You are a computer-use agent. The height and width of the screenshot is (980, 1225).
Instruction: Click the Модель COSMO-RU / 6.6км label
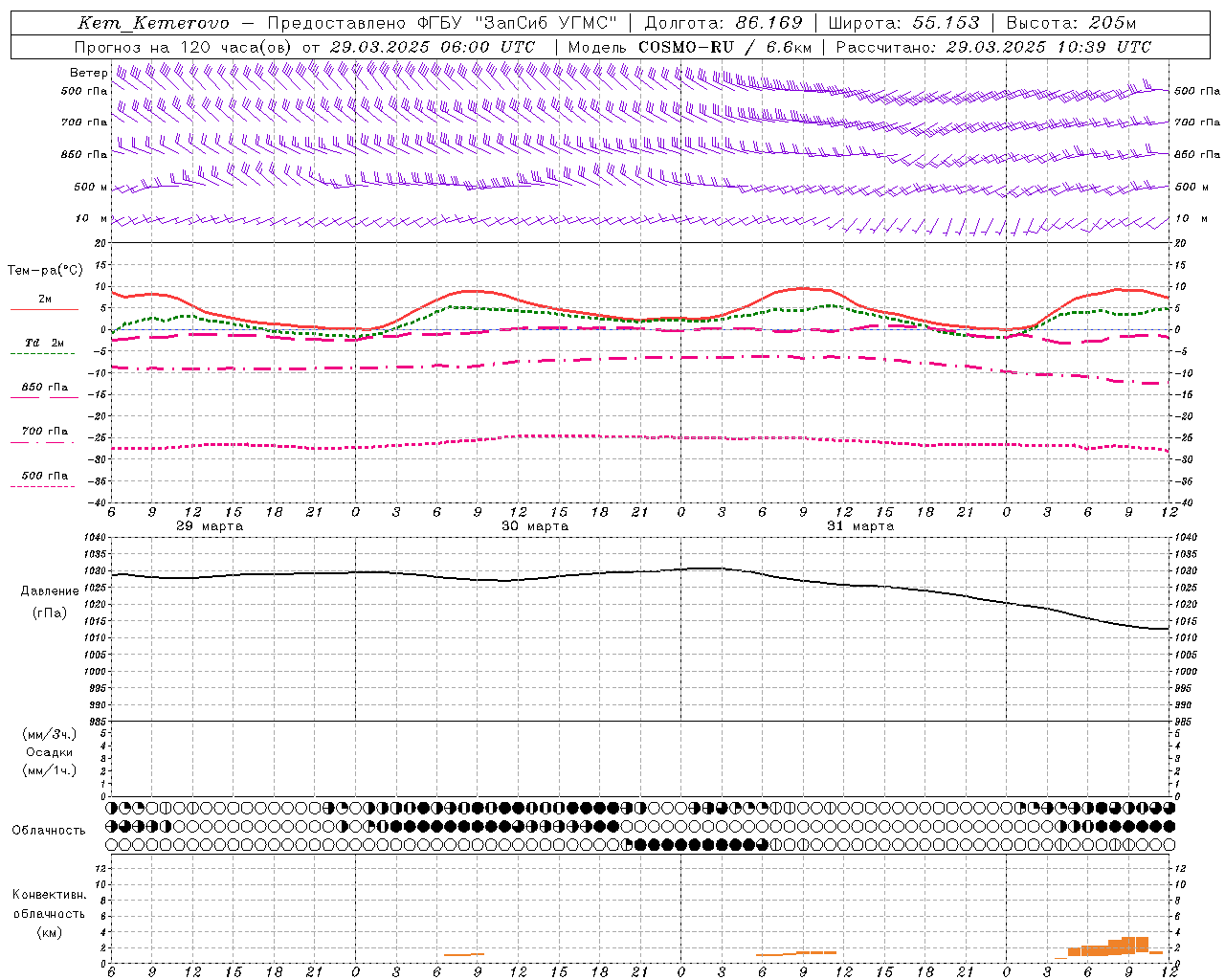(690, 47)
